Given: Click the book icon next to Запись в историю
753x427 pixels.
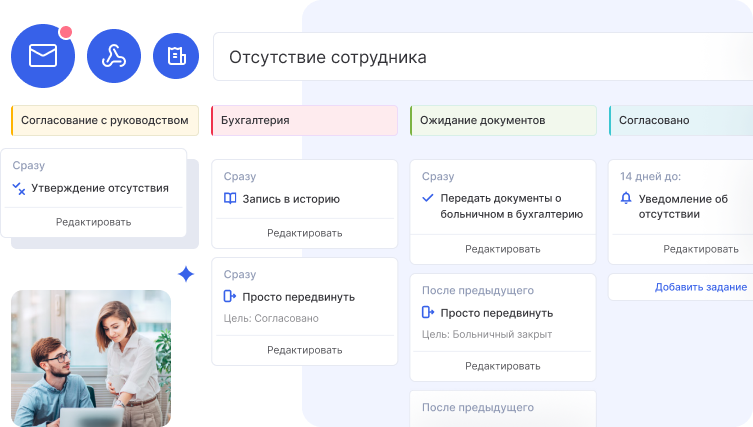Looking at the screenshot, I should (x=230, y=199).
